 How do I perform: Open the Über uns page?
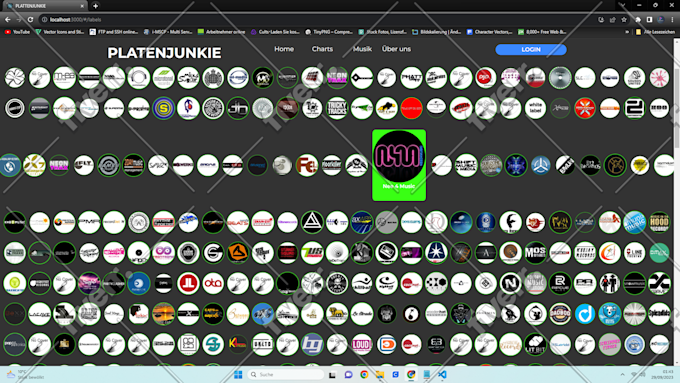click(x=396, y=49)
